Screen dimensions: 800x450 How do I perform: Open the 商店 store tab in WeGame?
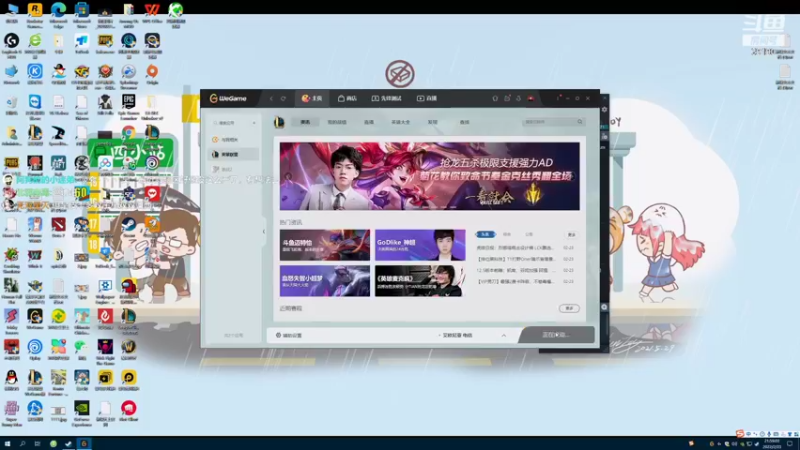pos(347,98)
